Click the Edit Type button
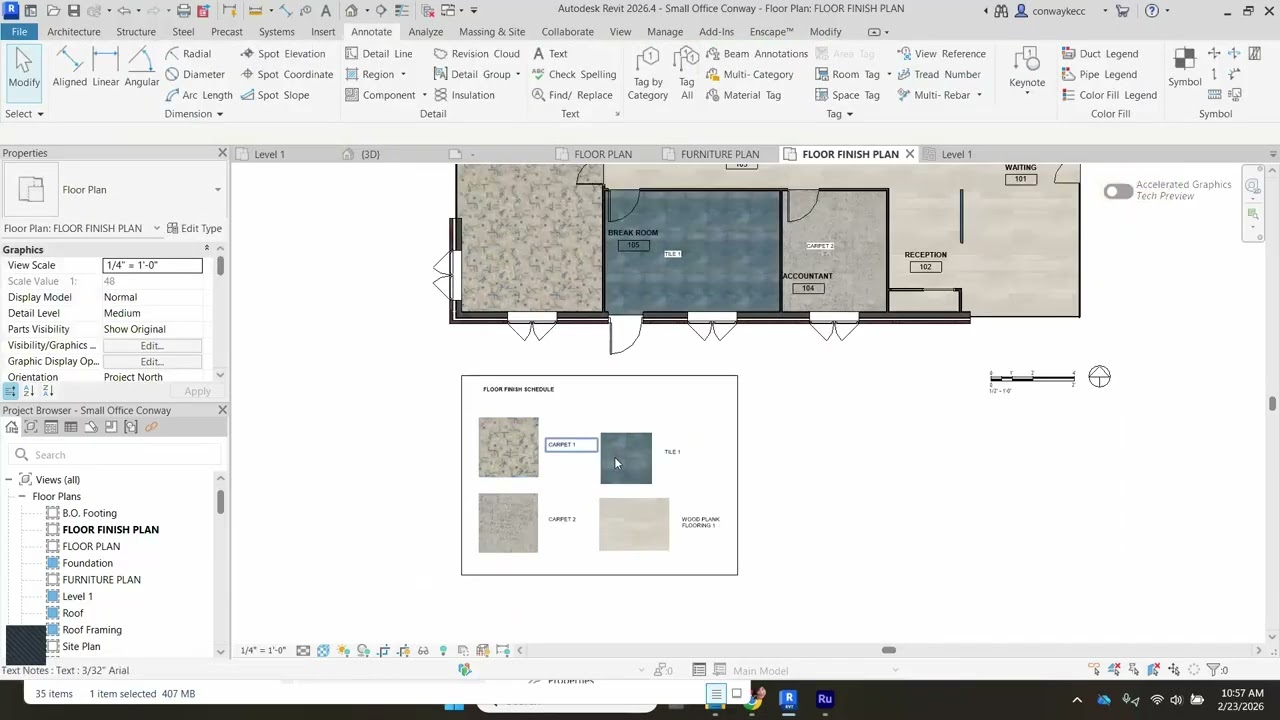The image size is (1280, 720). 194,228
